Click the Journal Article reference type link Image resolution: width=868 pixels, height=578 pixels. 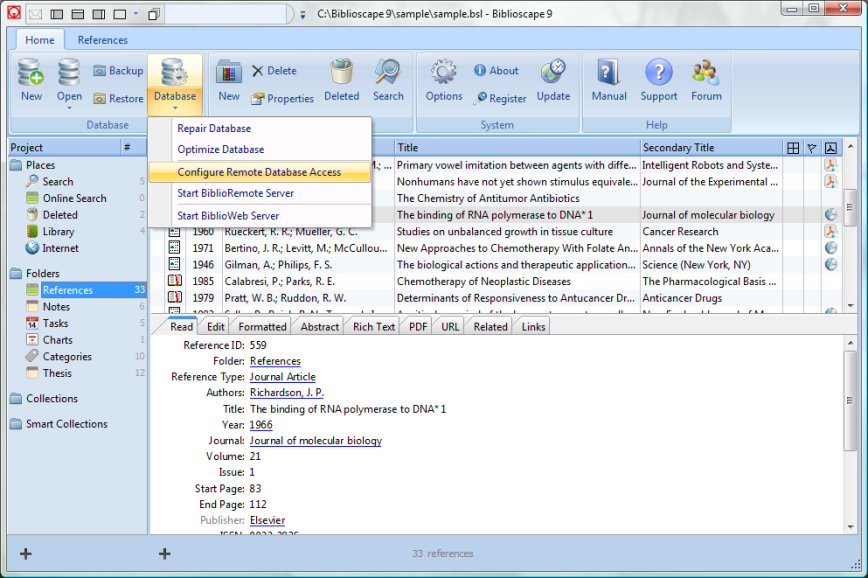point(282,377)
